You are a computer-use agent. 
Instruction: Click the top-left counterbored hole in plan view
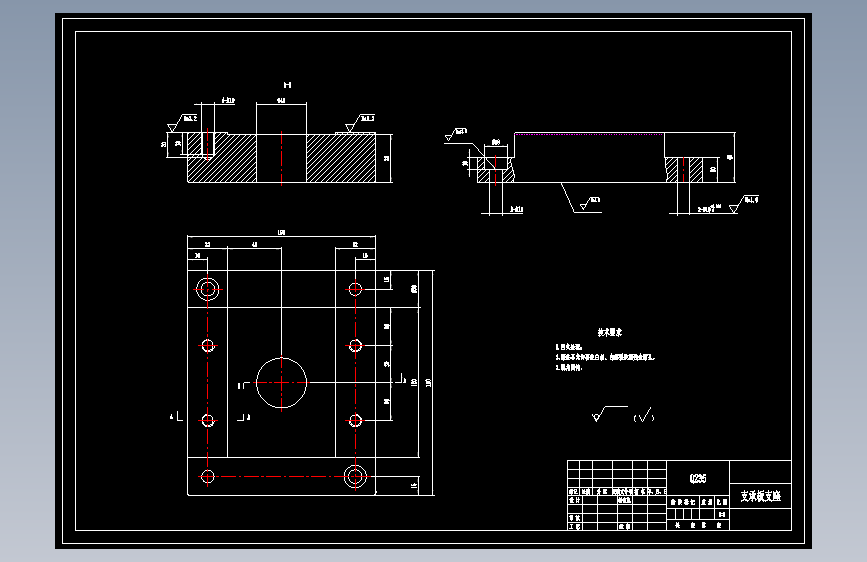(207, 289)
